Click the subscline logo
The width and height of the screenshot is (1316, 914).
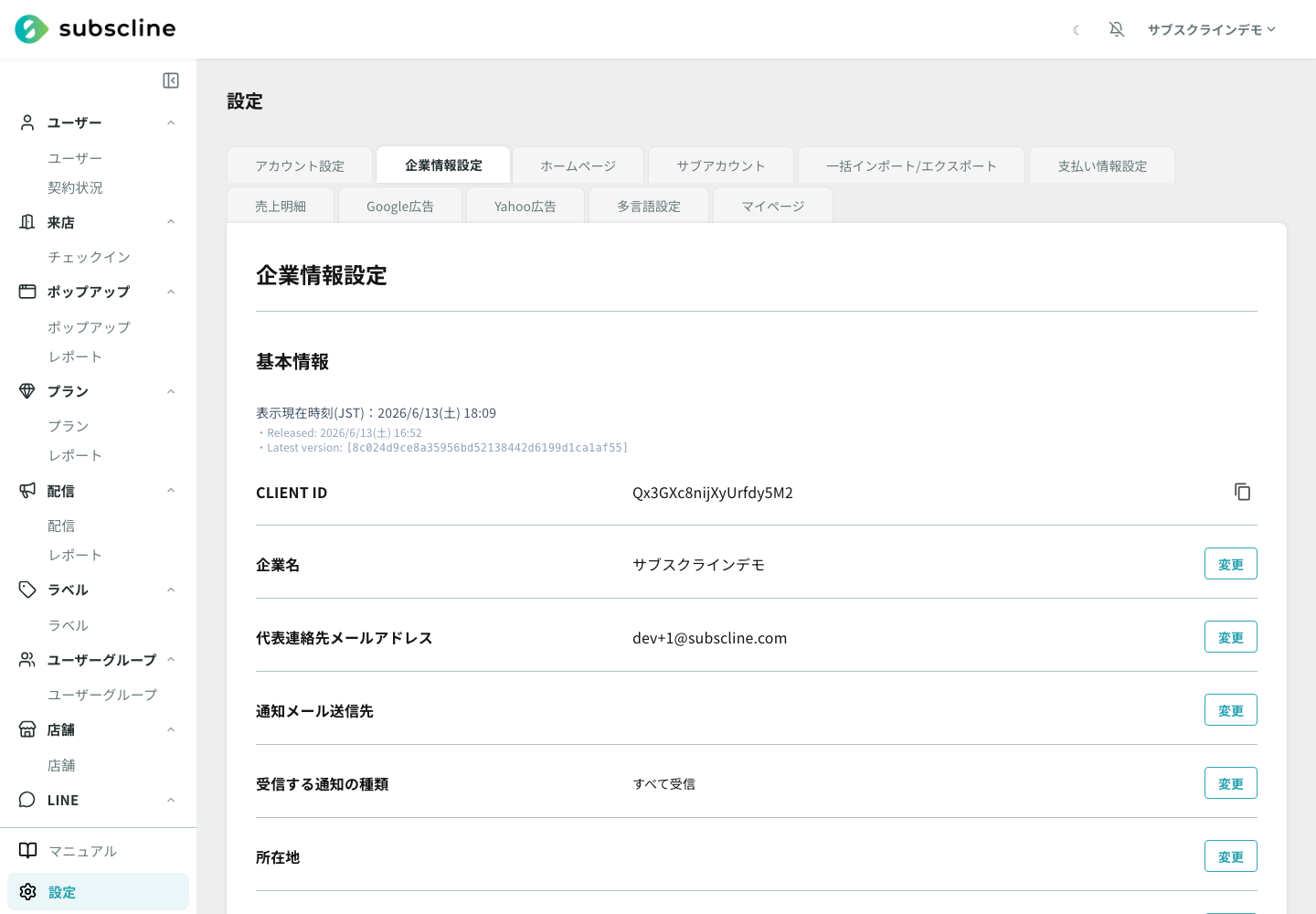point(95,29)
